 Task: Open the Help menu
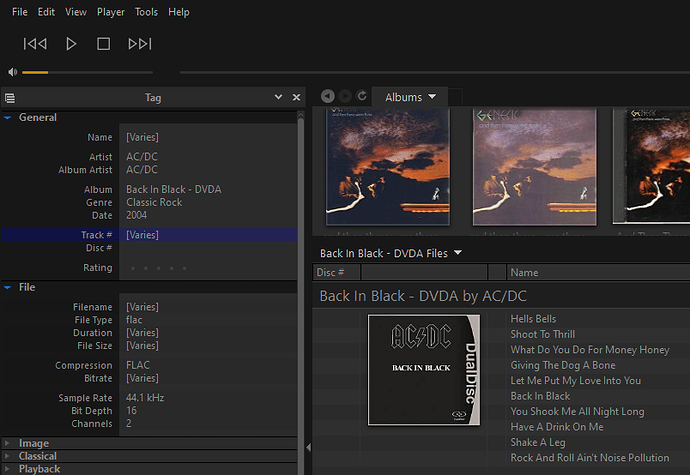click(x=179, y=12)
